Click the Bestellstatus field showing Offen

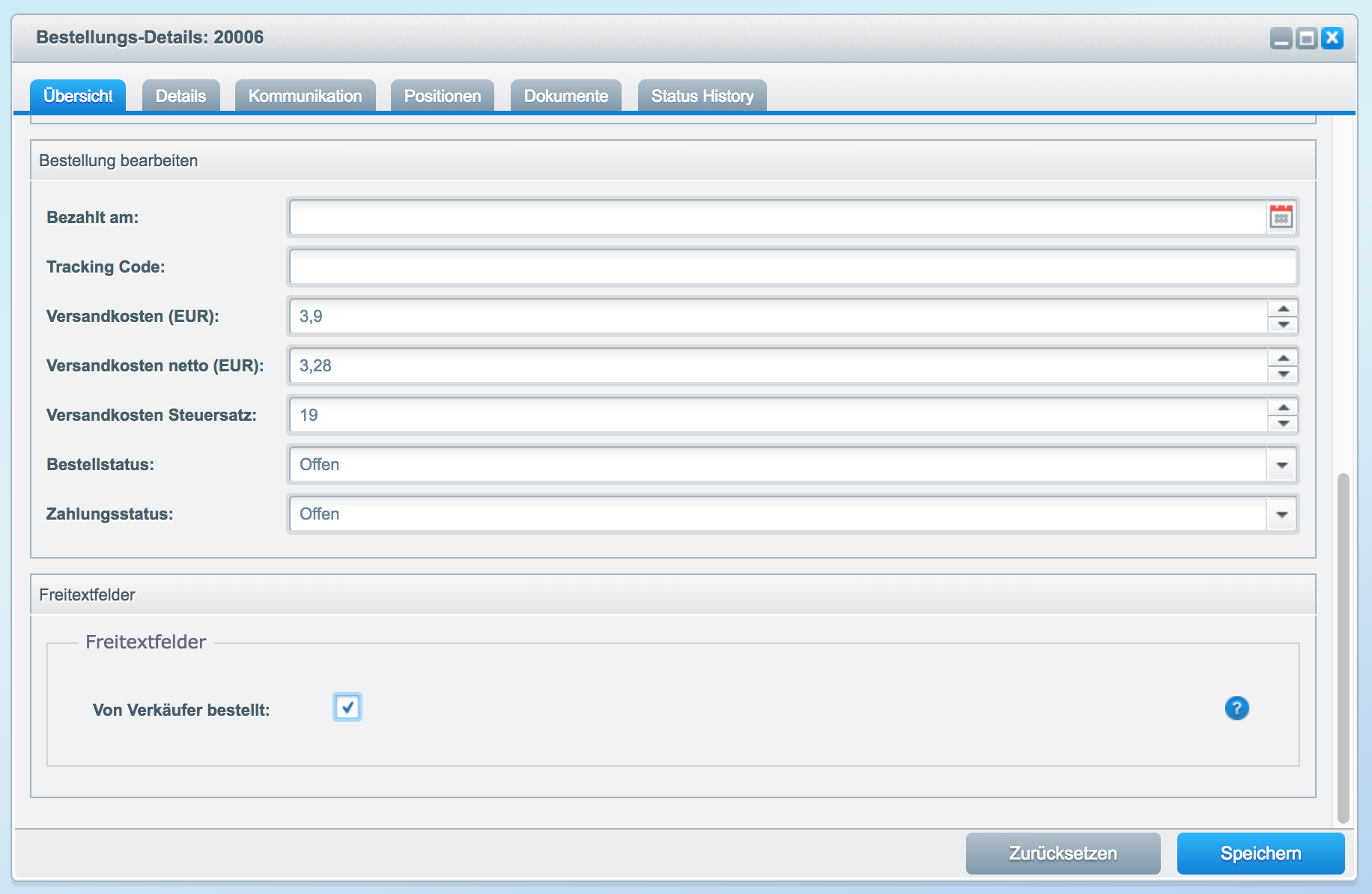pos(777,465)
